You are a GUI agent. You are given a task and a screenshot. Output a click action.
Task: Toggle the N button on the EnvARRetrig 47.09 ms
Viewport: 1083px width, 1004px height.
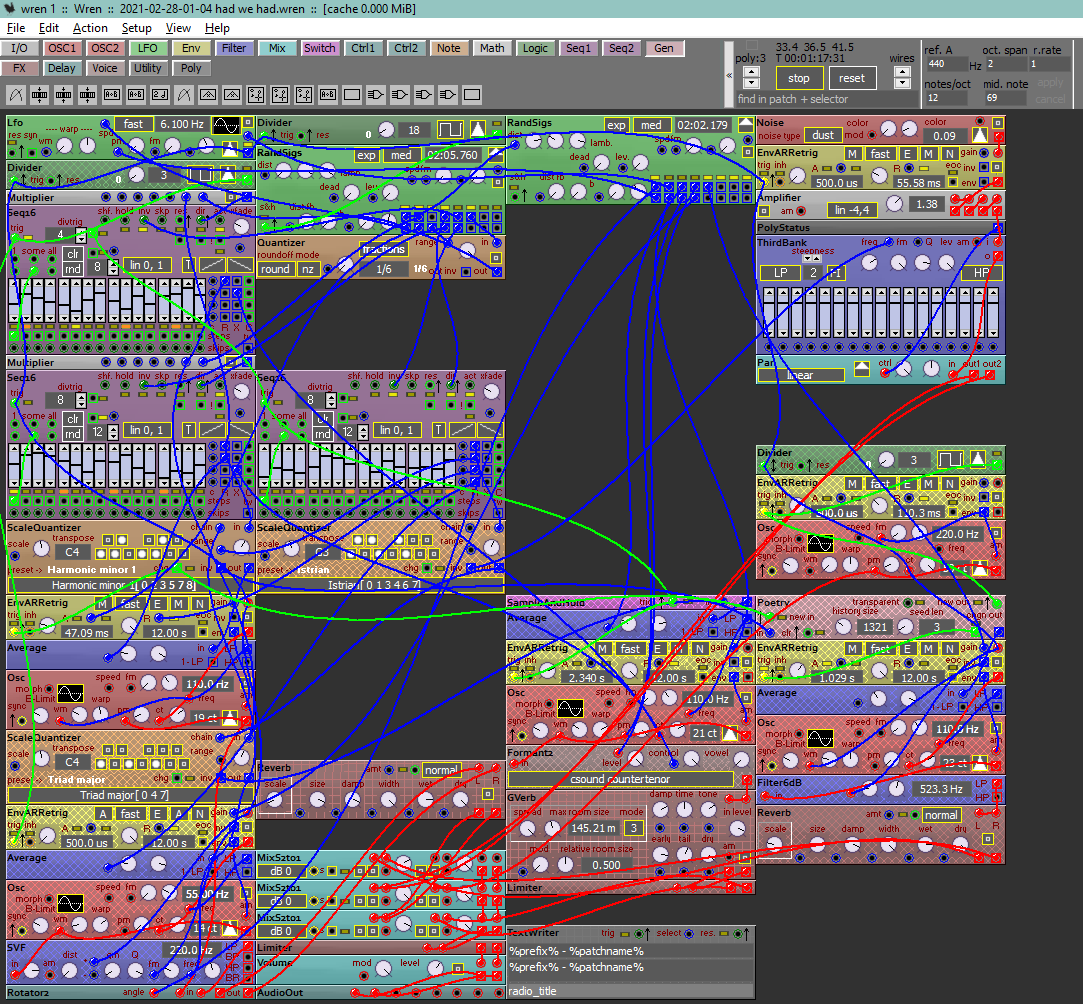(x=200, y=604)
